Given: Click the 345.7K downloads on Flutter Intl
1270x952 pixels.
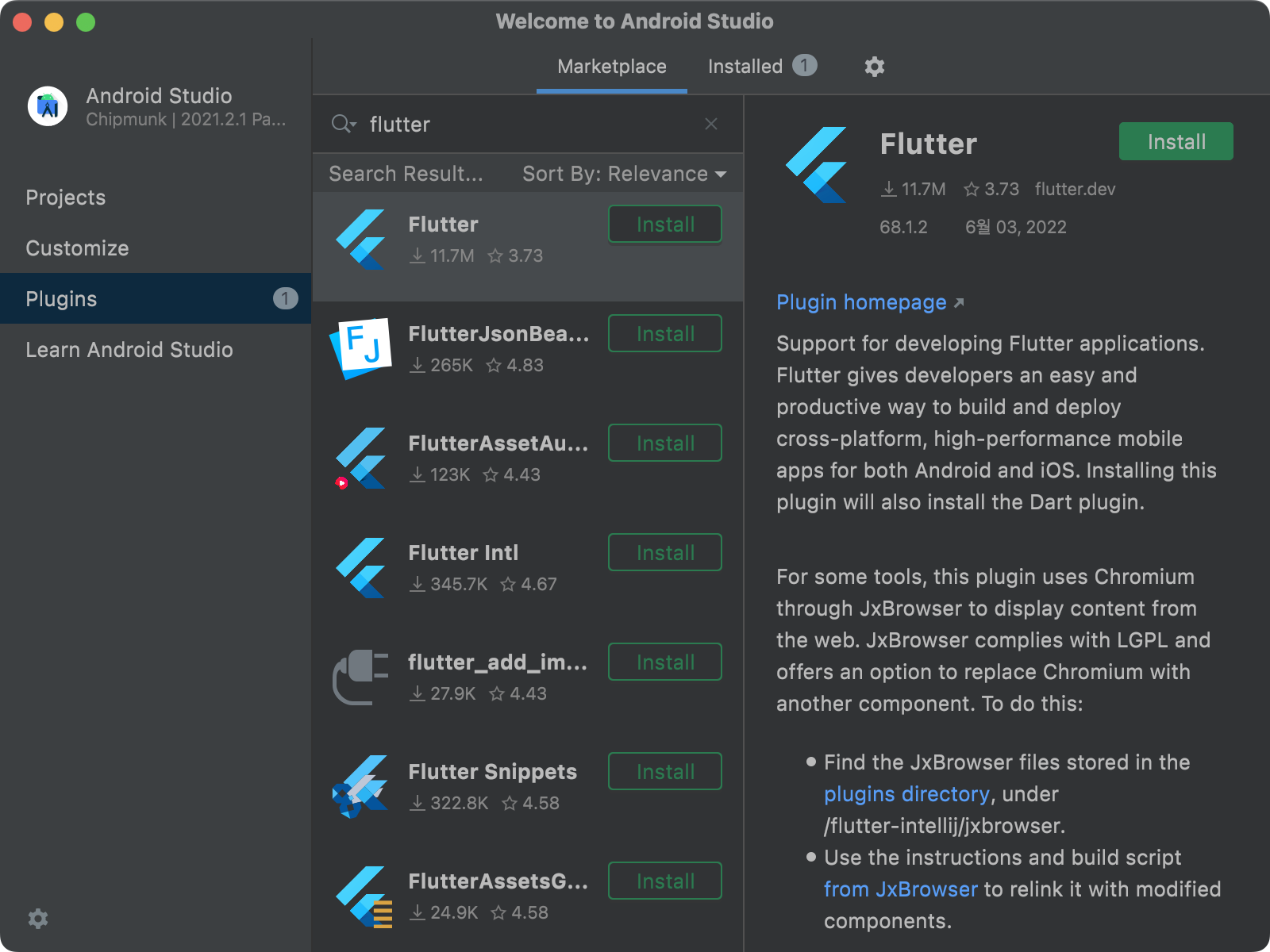Looking at the screenshot, I should pyautogui.click(x=449, y=584).
